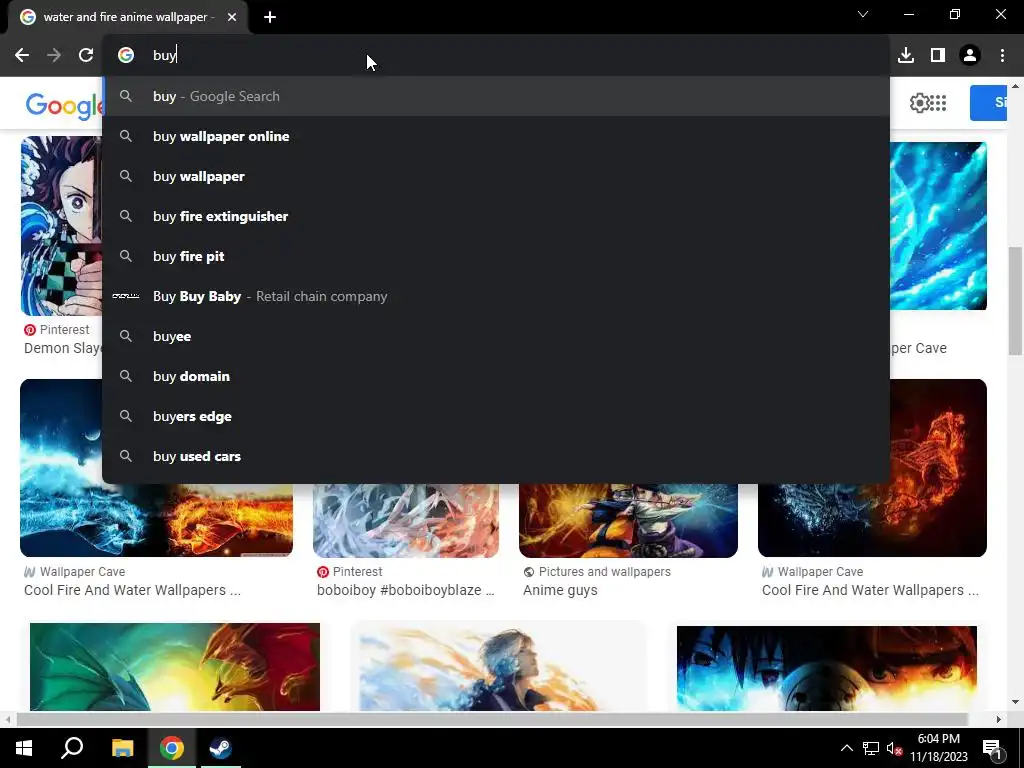The image size is (1024, 768).
Task: Open the green and red dragons thumbnail
Action: (x=175, y=667)
